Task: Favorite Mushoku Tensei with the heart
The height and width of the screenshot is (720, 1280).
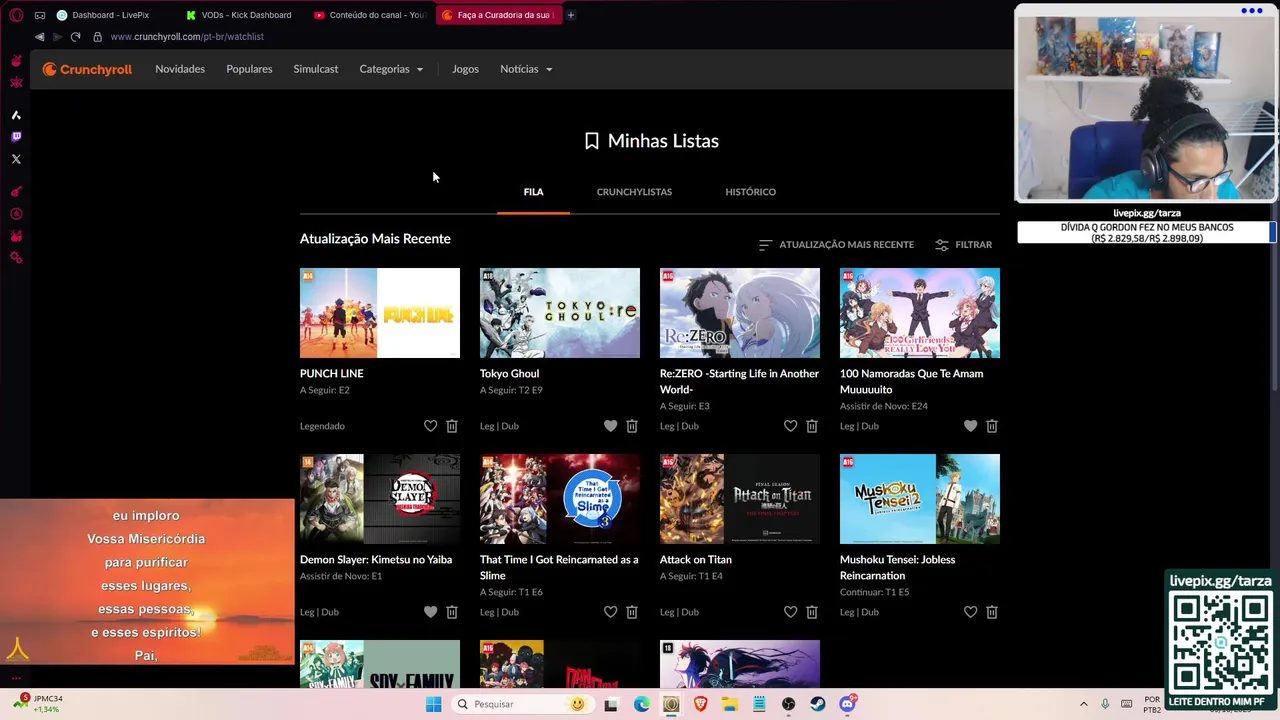Action: (x=971, y=612)
